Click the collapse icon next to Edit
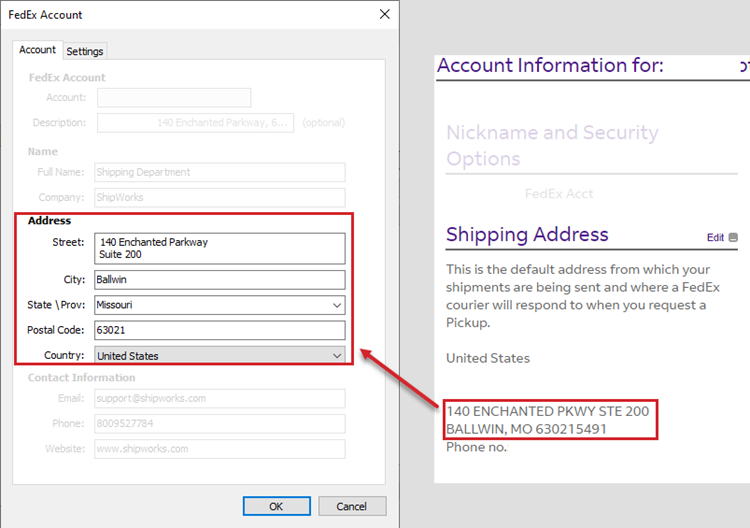This screenshot has width=750, height=528. 733,238
